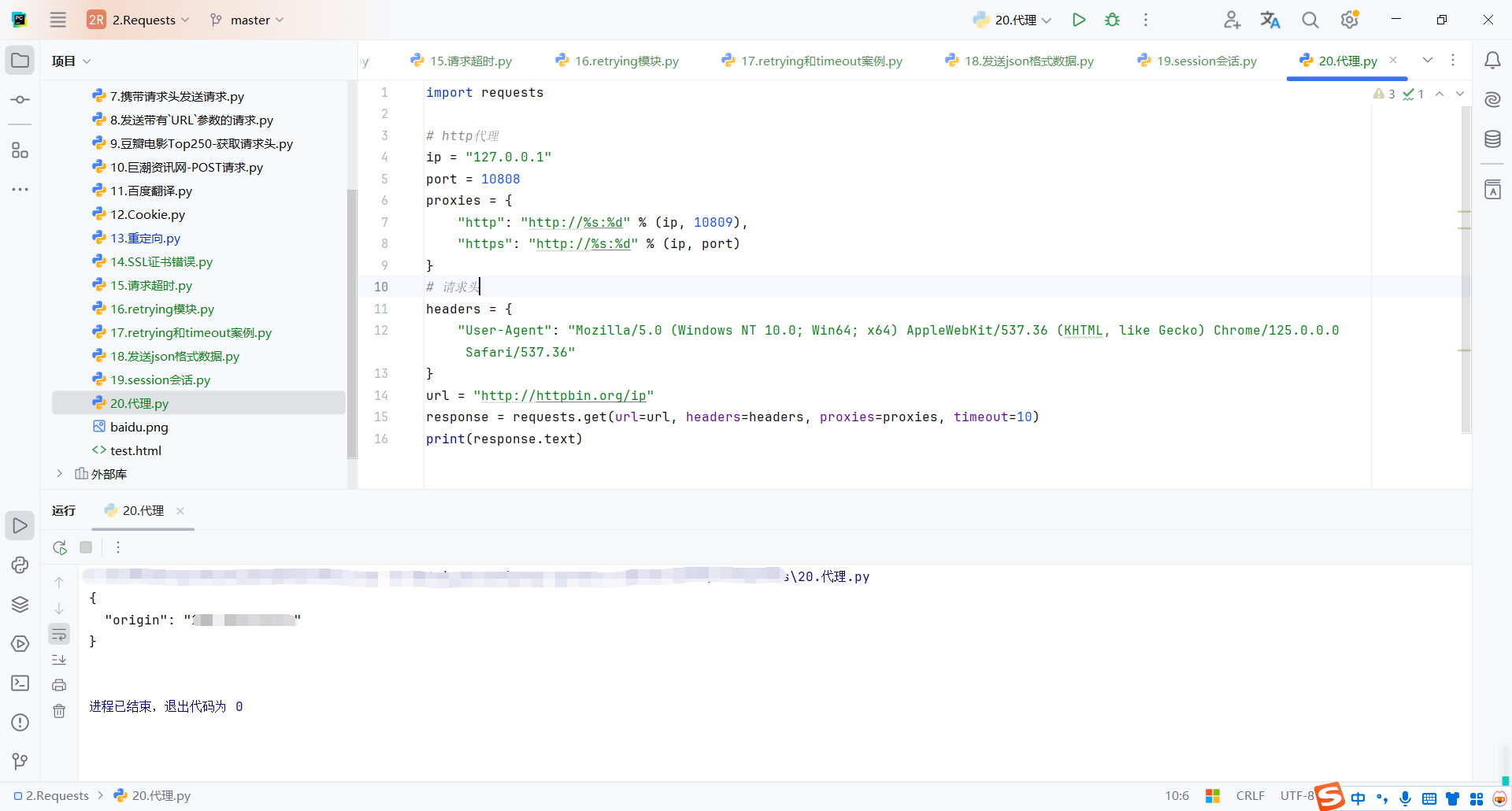Expand the 项目 view selector
The width and height of the screenshot is (1512, 811).
coord(71,61)
